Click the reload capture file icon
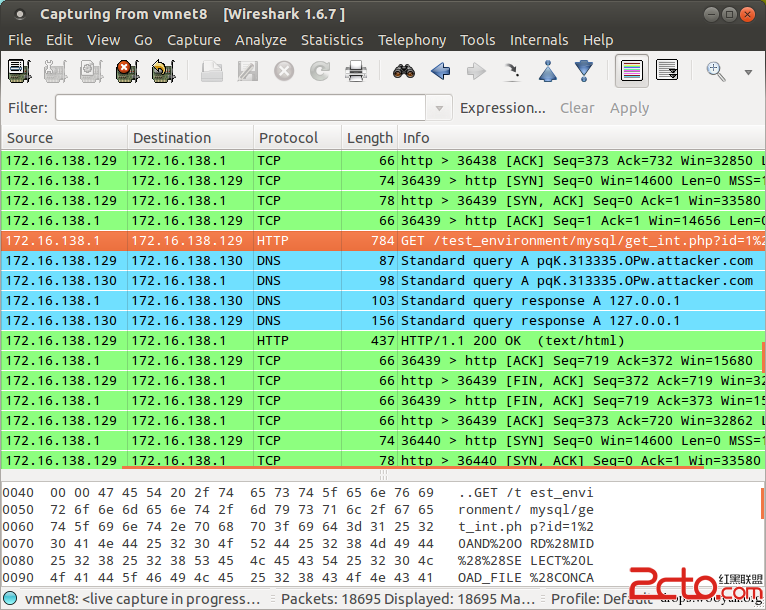The width and height of the screenshot is (766, 610). (x=320, y=71)
